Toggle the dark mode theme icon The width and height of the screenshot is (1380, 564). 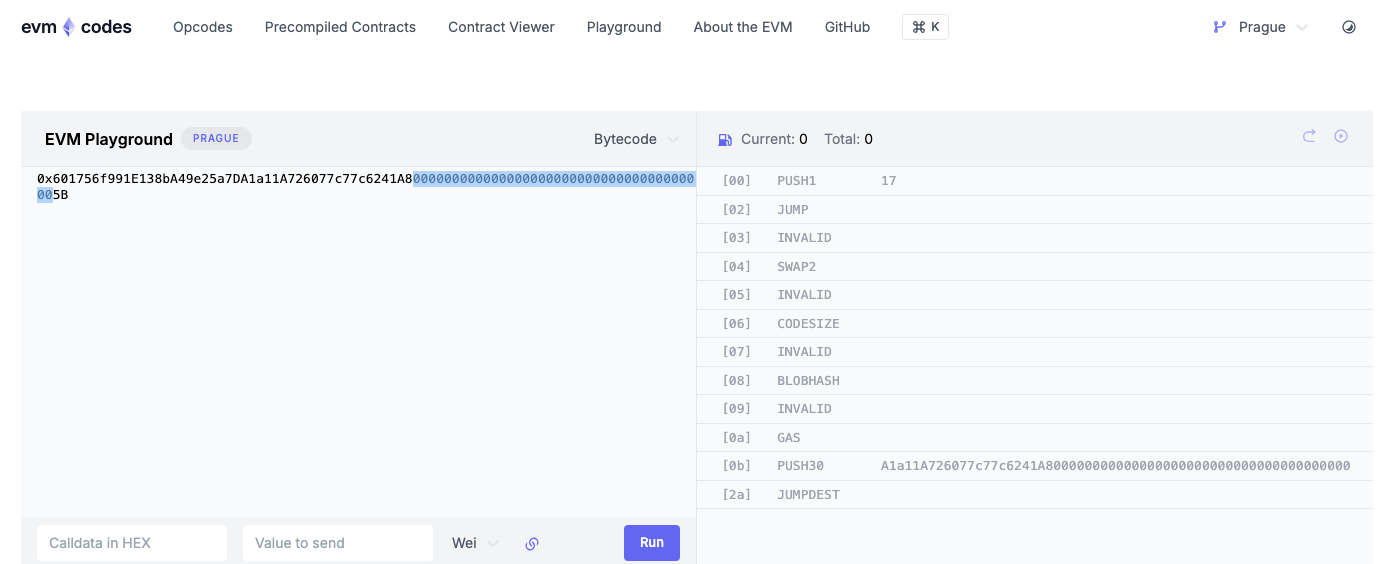pos(1348,27)
